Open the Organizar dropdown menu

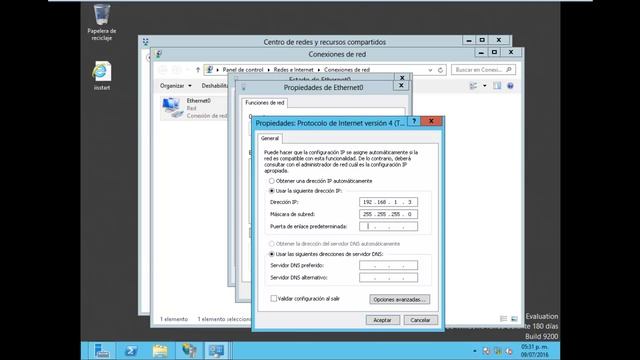[x=176, y=86]
